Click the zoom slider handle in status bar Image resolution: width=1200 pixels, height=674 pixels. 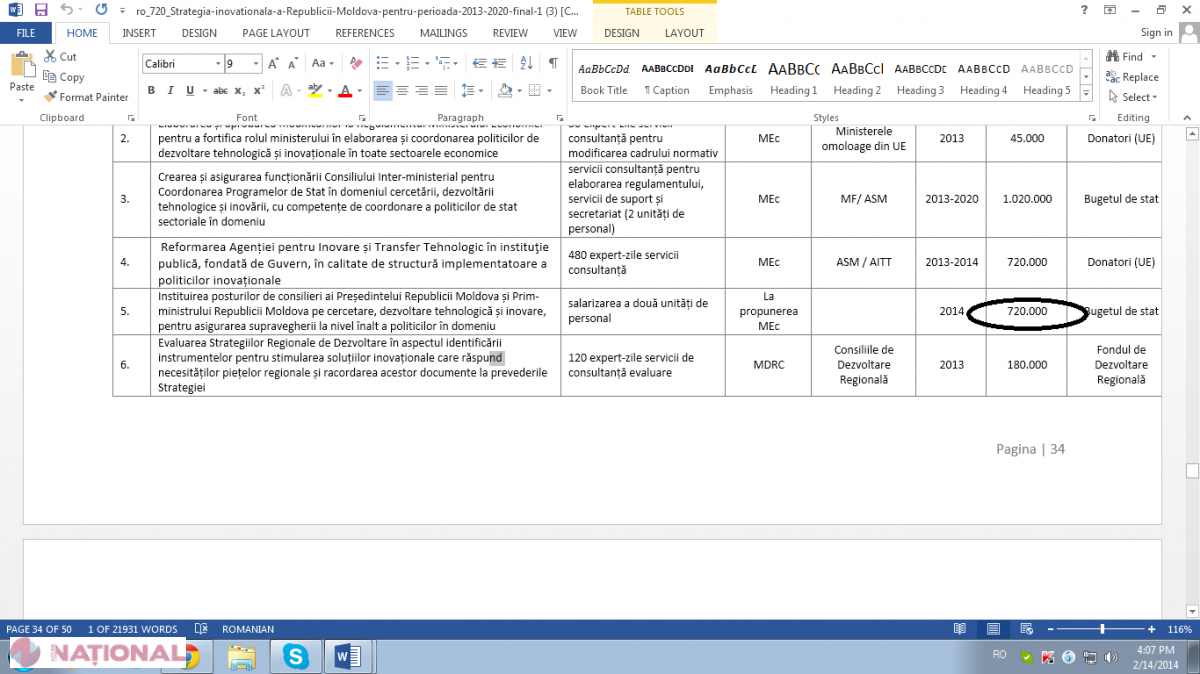point(1102,629)
